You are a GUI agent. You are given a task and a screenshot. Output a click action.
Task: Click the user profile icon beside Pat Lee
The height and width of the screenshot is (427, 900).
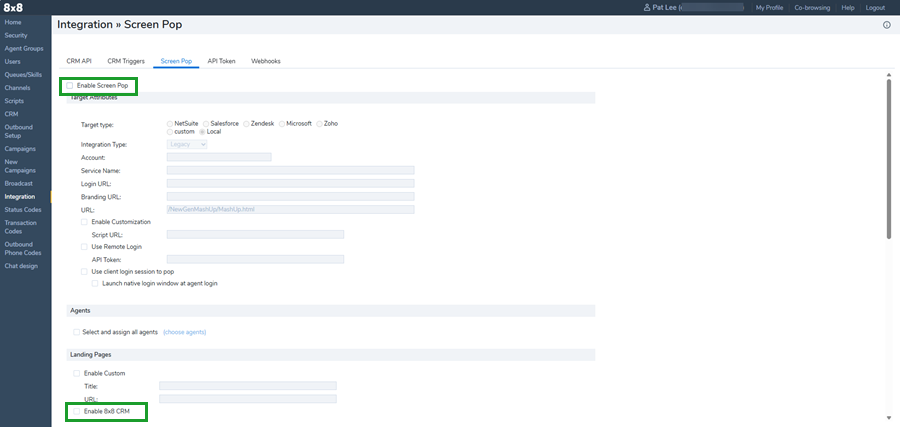[647, 7]
